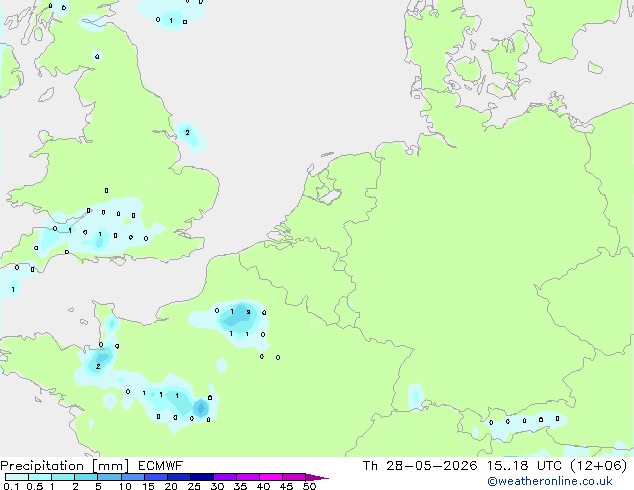
Task: Select the 0.5–1 mm legend color swatch
Action: tap(40, 477)
